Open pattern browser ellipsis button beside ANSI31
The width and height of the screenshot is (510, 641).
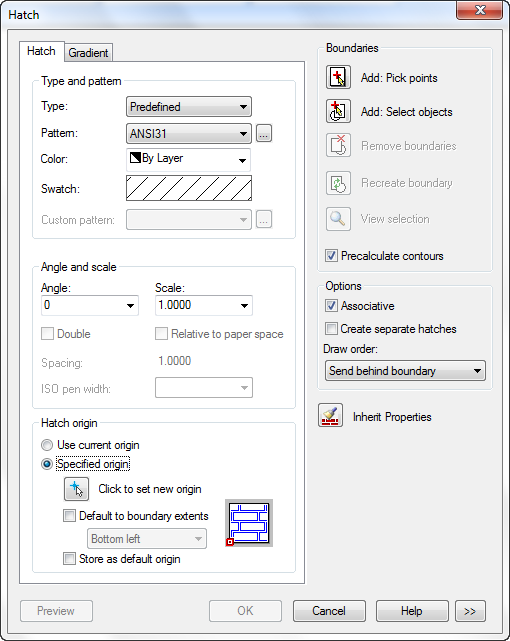pyautogui.click(x=264, y=133)
